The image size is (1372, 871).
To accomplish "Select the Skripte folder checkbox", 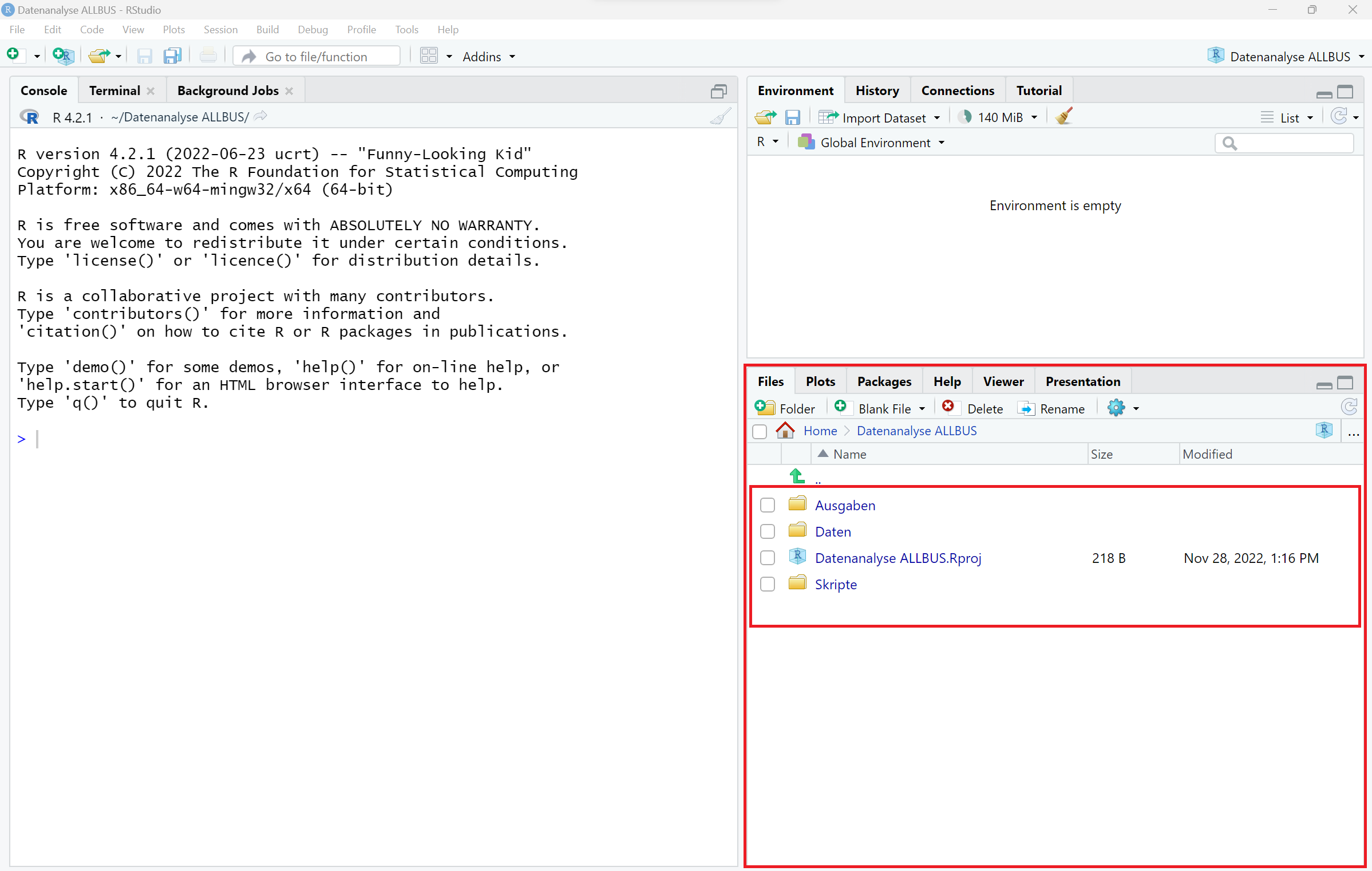I will 768,584.
